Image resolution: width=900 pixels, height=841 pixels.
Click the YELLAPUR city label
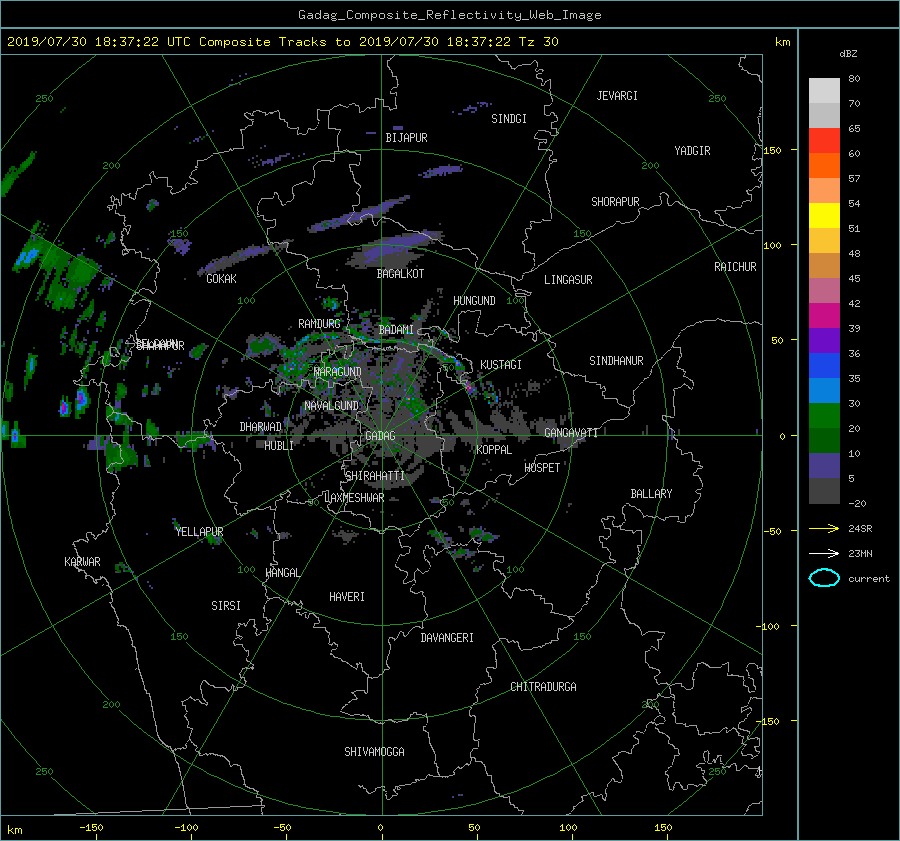pyautogui.click(x=199, y=532)
